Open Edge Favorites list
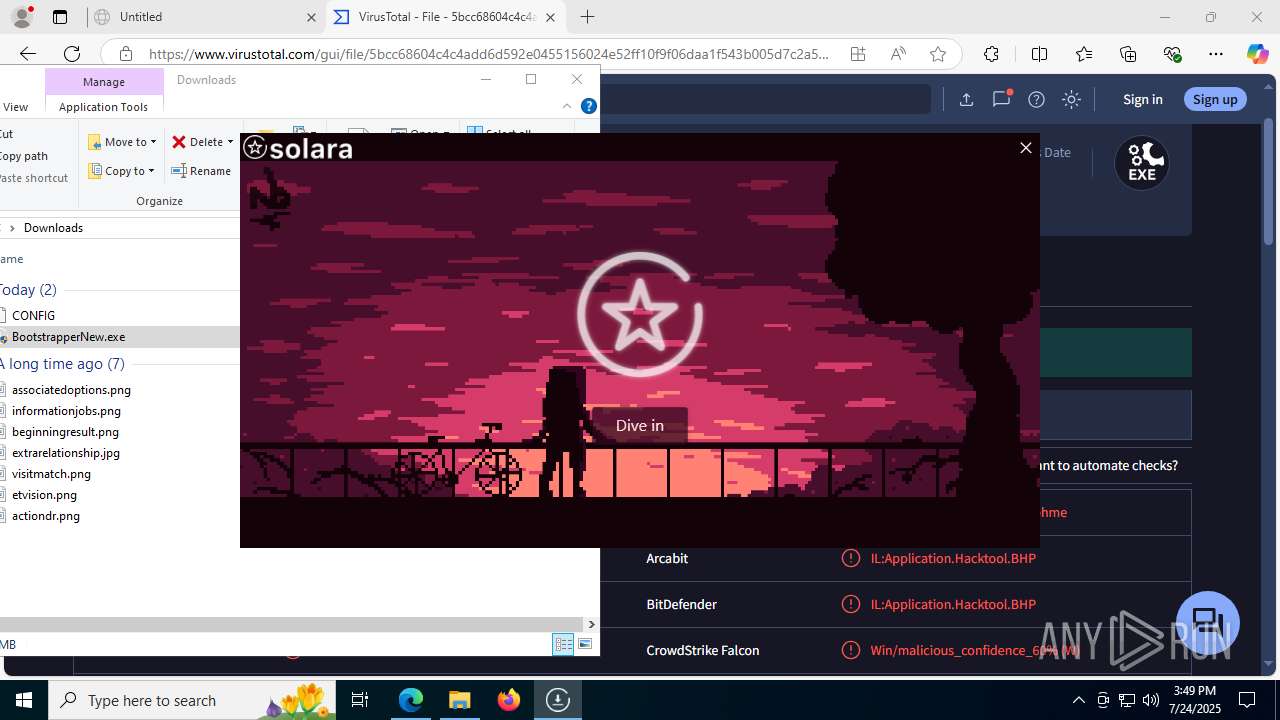Image resolution: width=1280 pixels, height=720 pixels. coord(1084,54)
